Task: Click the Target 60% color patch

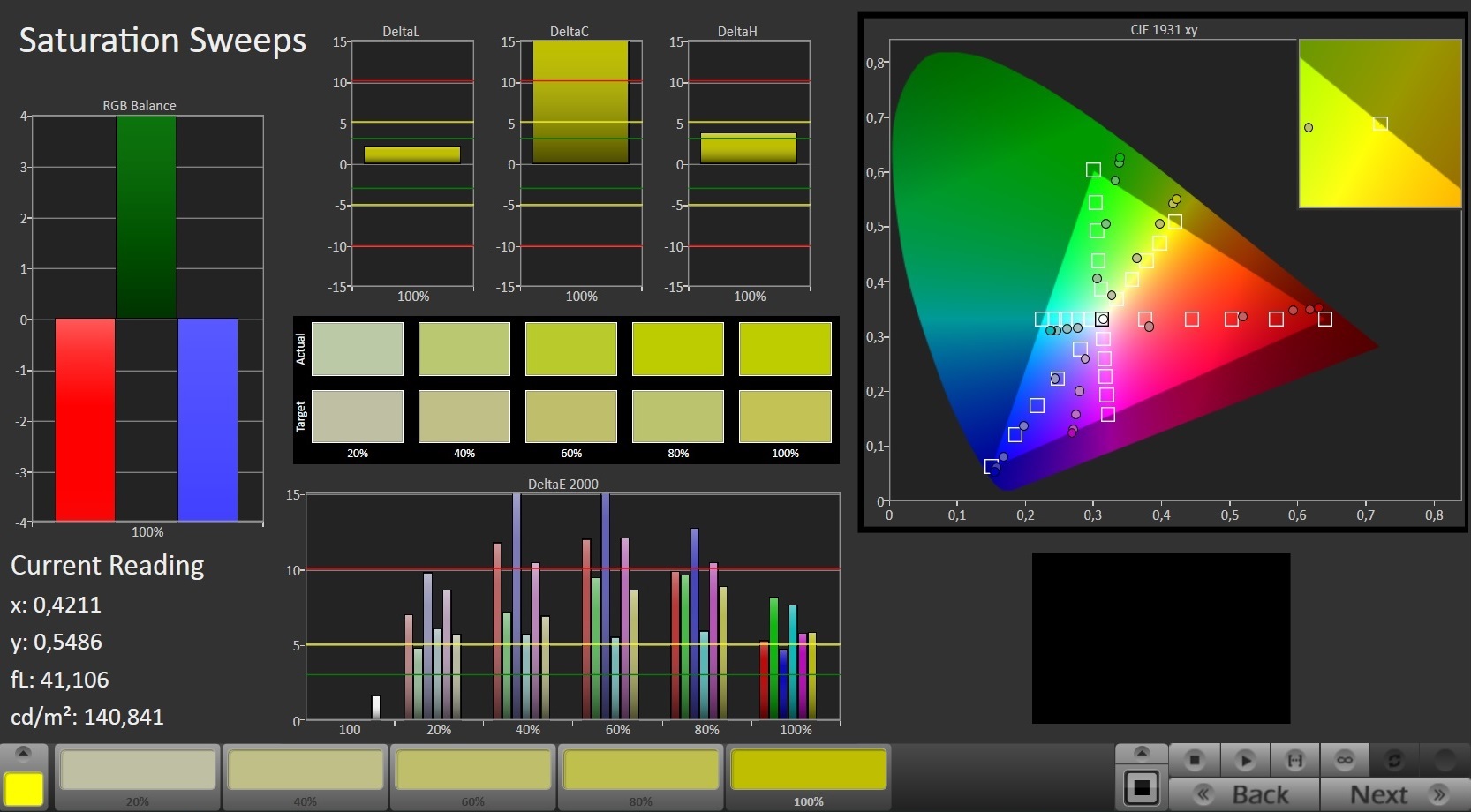Action: [571, 417]
